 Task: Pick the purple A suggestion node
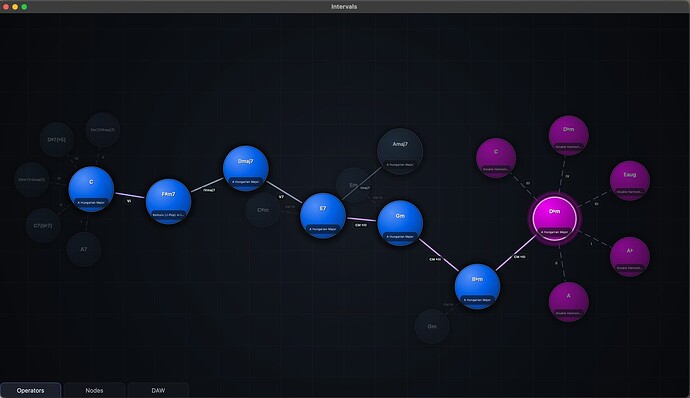coord(569,302)
